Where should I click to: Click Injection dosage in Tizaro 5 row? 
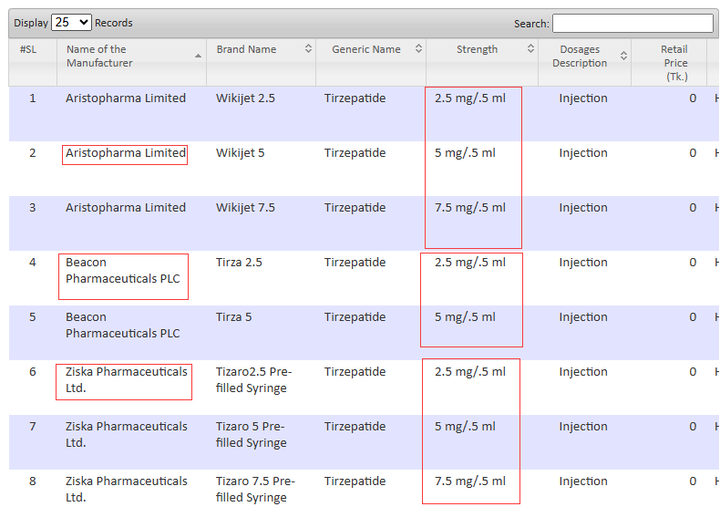[583, 426]
